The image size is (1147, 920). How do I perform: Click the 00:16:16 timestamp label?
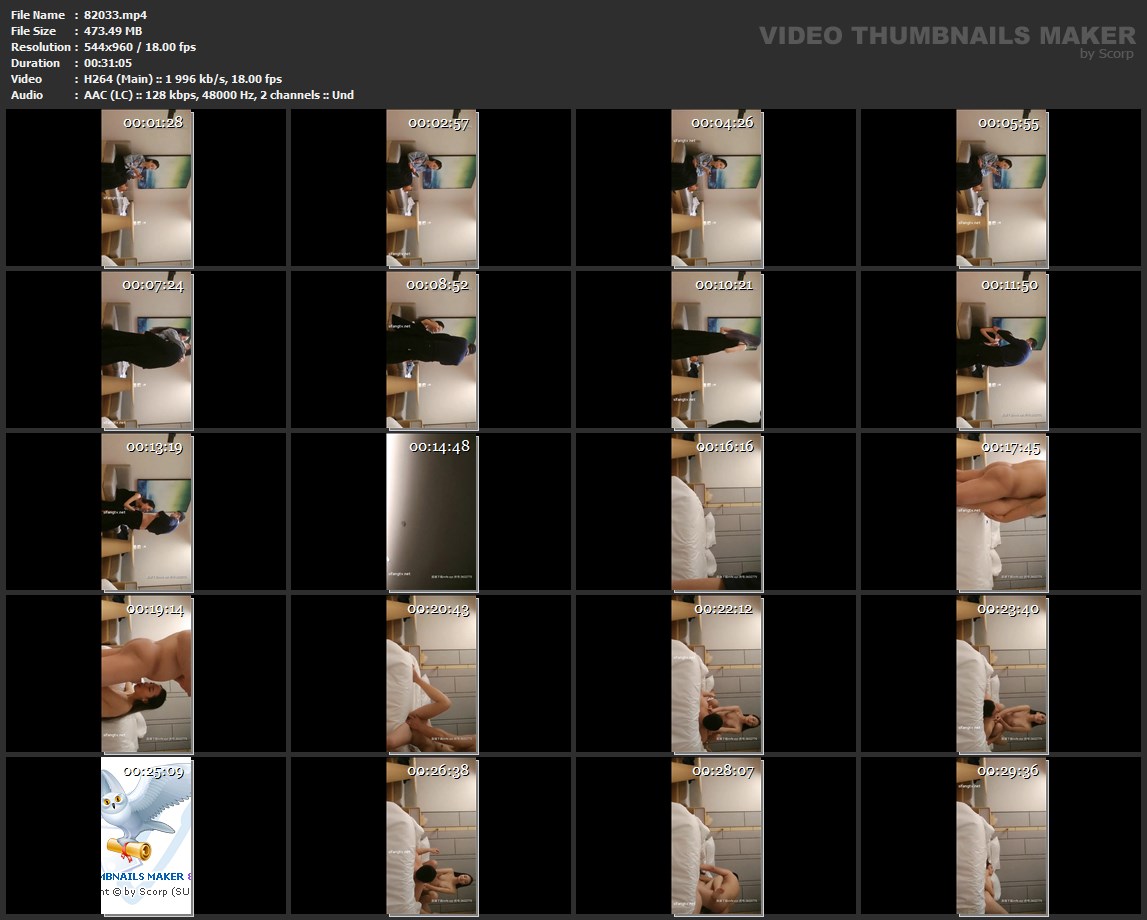724,446
